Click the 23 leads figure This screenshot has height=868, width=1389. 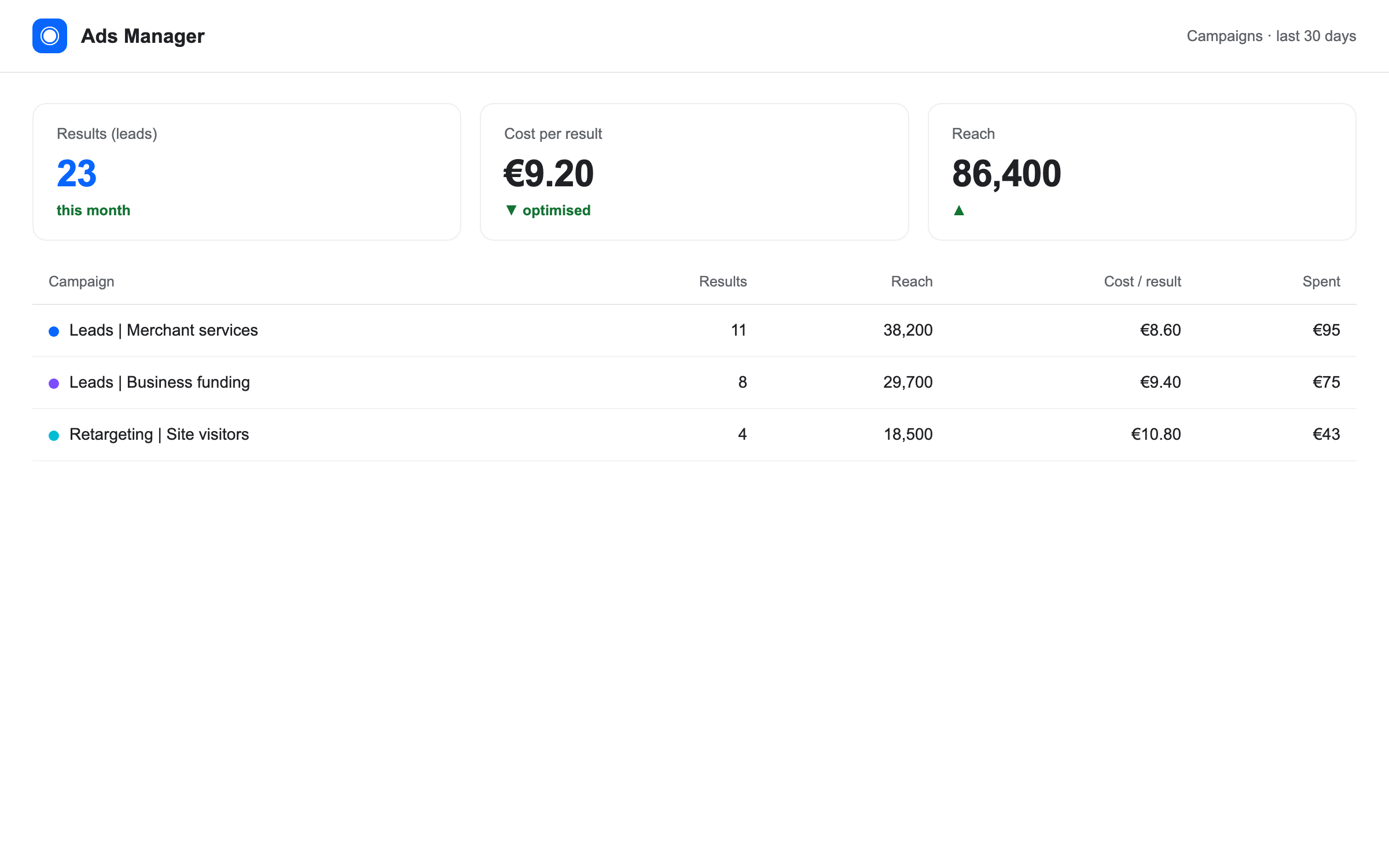[76, 174]
